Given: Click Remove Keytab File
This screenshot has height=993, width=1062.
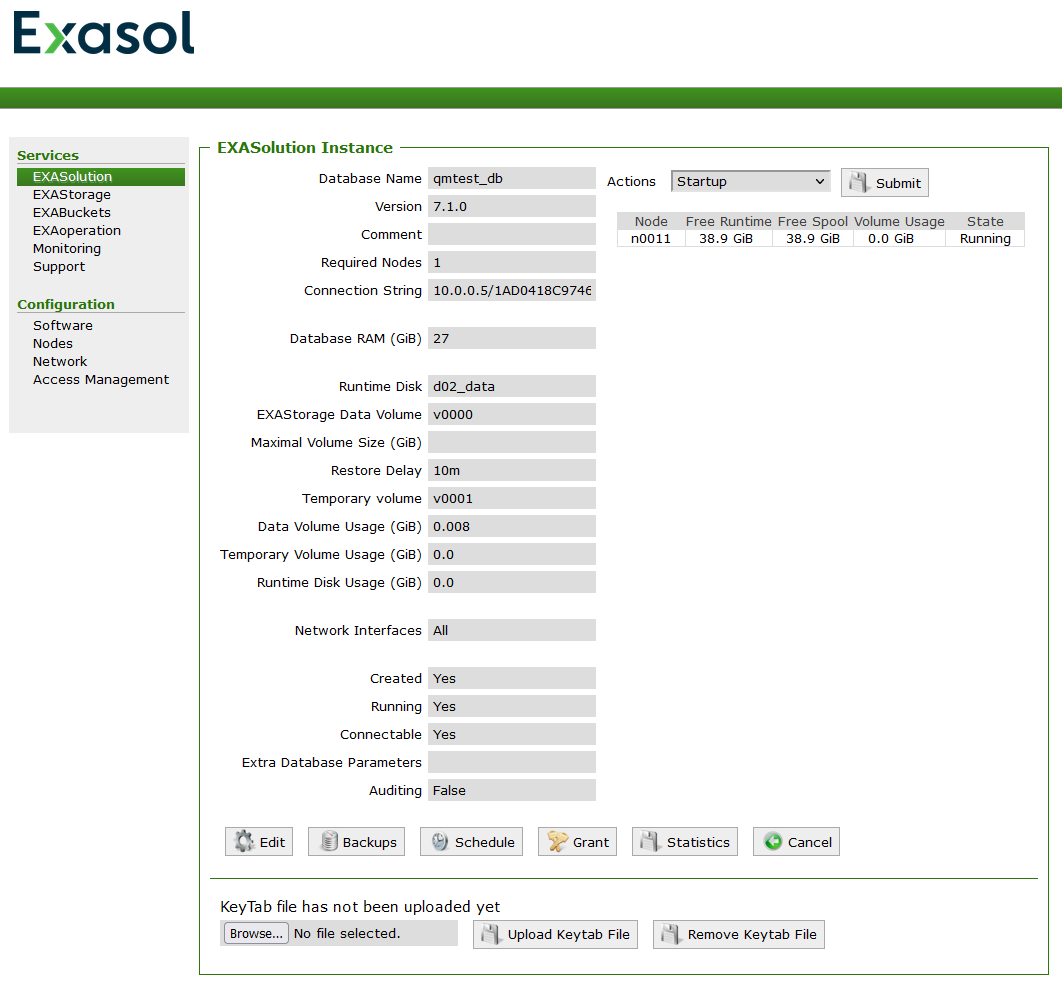Looking at the screenshot, I should tap(738, 934).
